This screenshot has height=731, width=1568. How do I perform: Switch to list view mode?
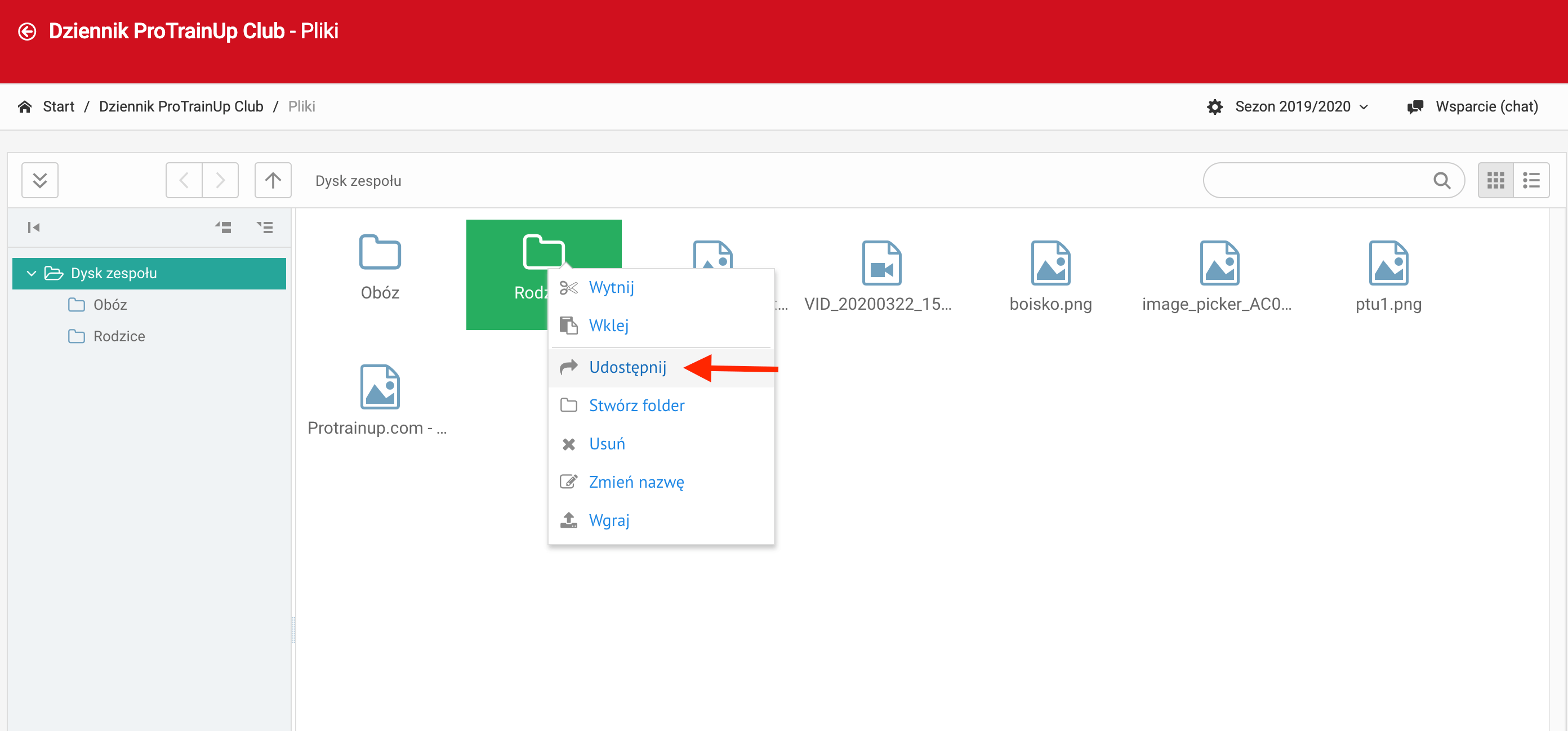[1531, 180]
